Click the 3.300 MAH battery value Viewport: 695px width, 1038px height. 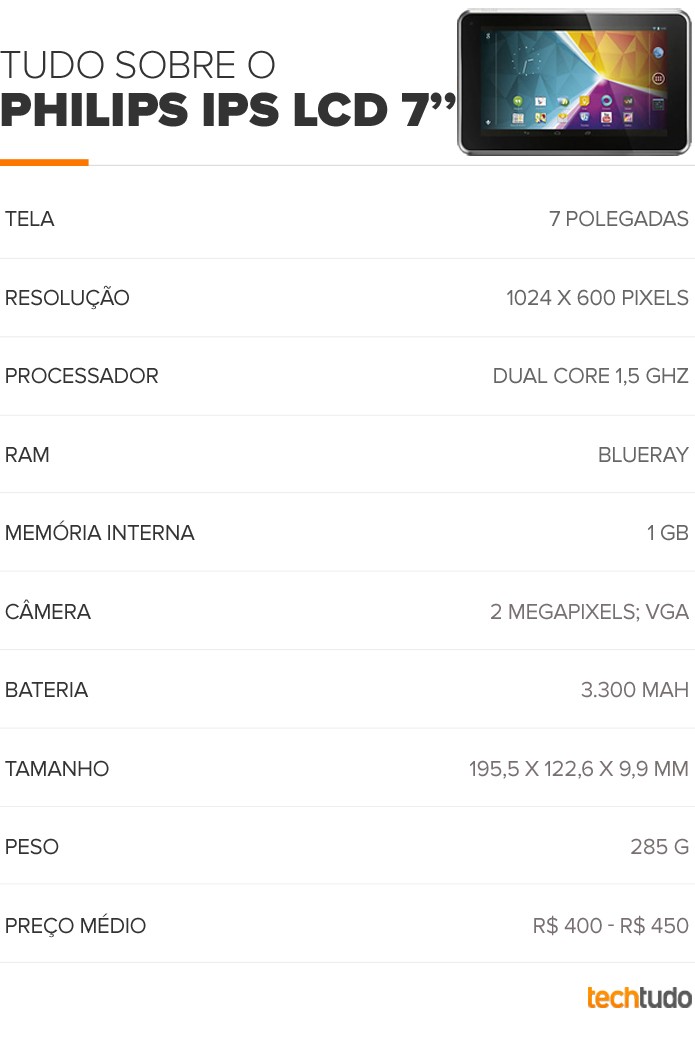[x=635, y=690]
